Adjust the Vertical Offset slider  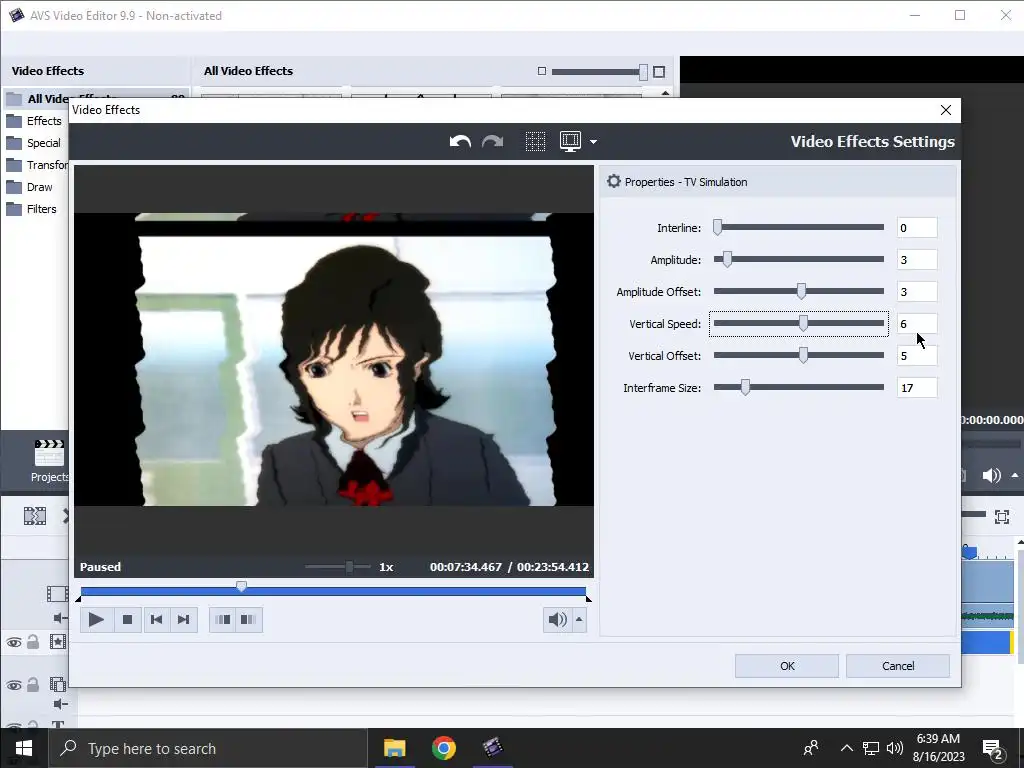(x=799, y=355)
